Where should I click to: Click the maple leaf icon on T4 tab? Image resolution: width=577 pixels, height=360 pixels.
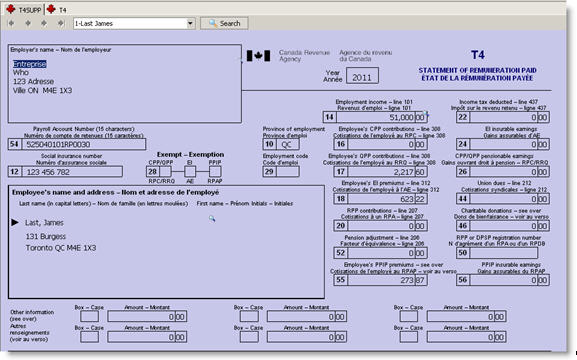tap(51, 9)
